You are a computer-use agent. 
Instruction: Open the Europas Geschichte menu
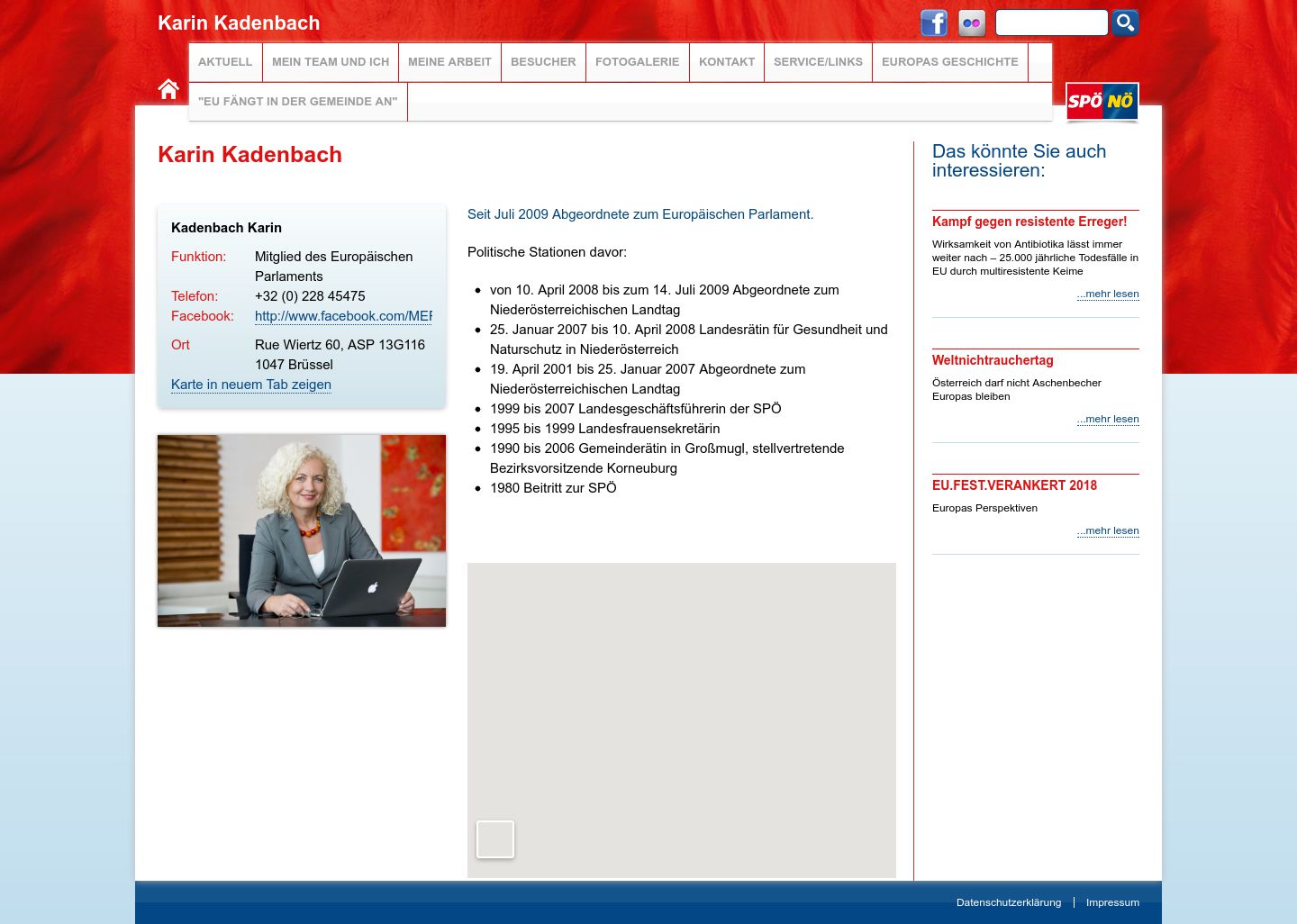point(950,62)
